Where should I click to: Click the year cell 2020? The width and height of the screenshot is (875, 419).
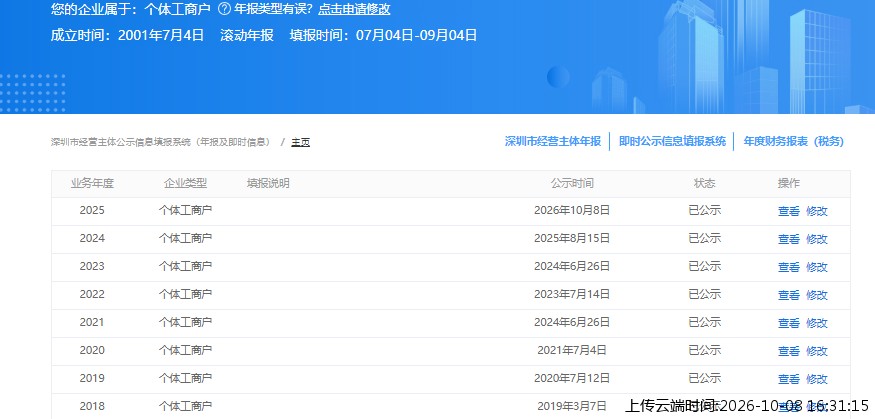[x=92, y=350]
